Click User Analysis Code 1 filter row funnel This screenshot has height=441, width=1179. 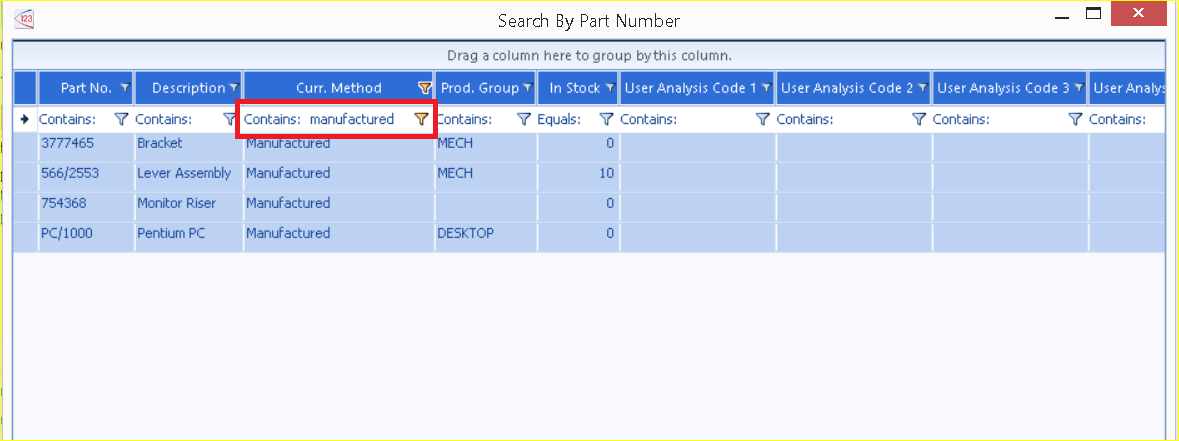tap(762, 119)
